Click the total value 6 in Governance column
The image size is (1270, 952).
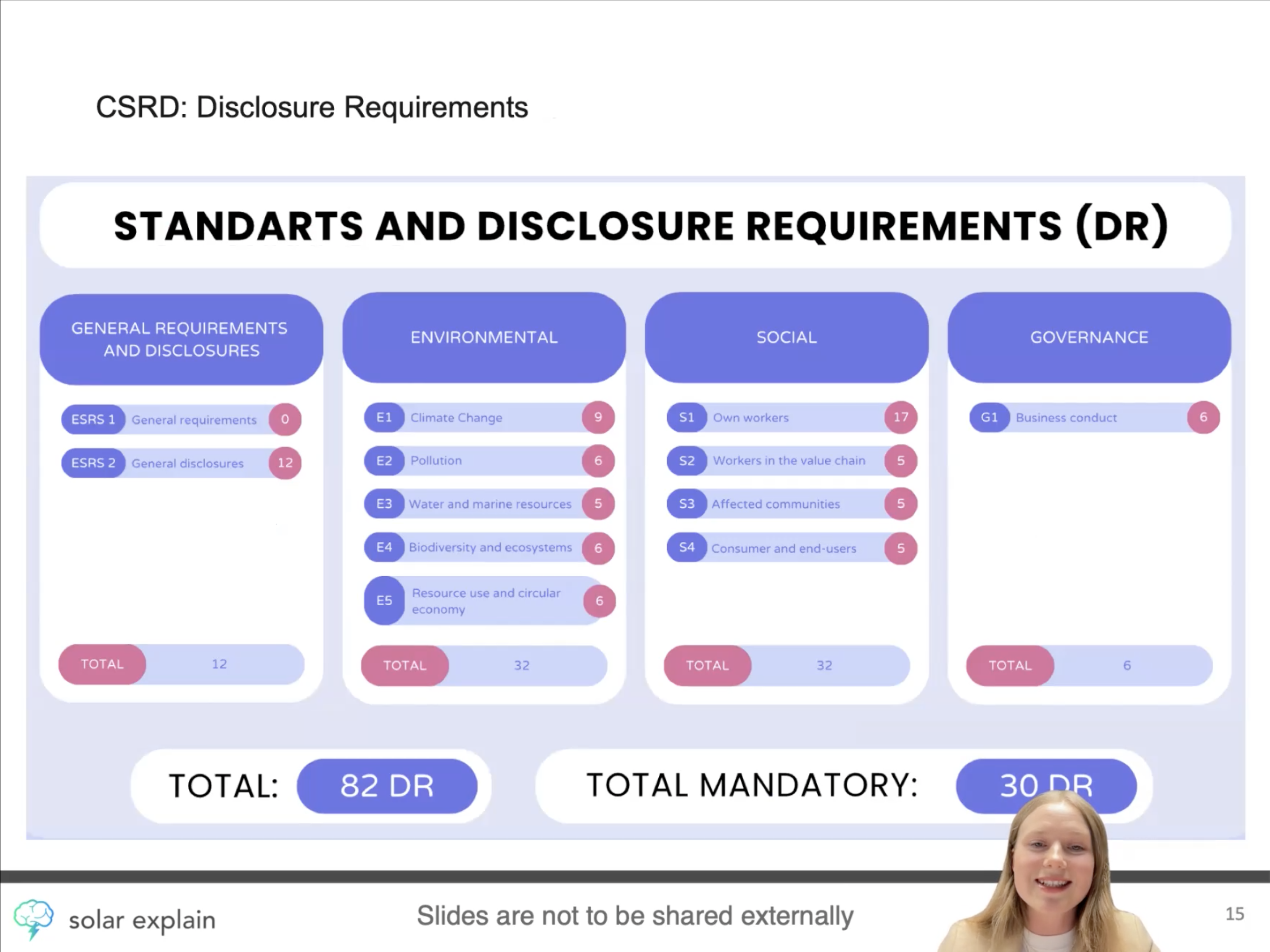tap(1127, 665)
